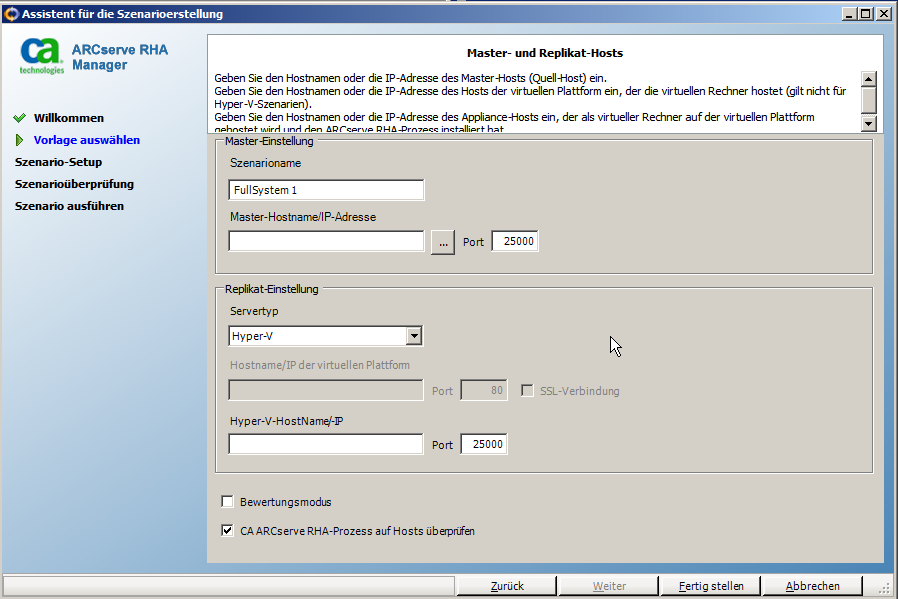Uncheck CA ARCserve RHA-Prozess auf Hosts überprüfen
The height and width of the screenshot is (599, 898).
[227, 530]
